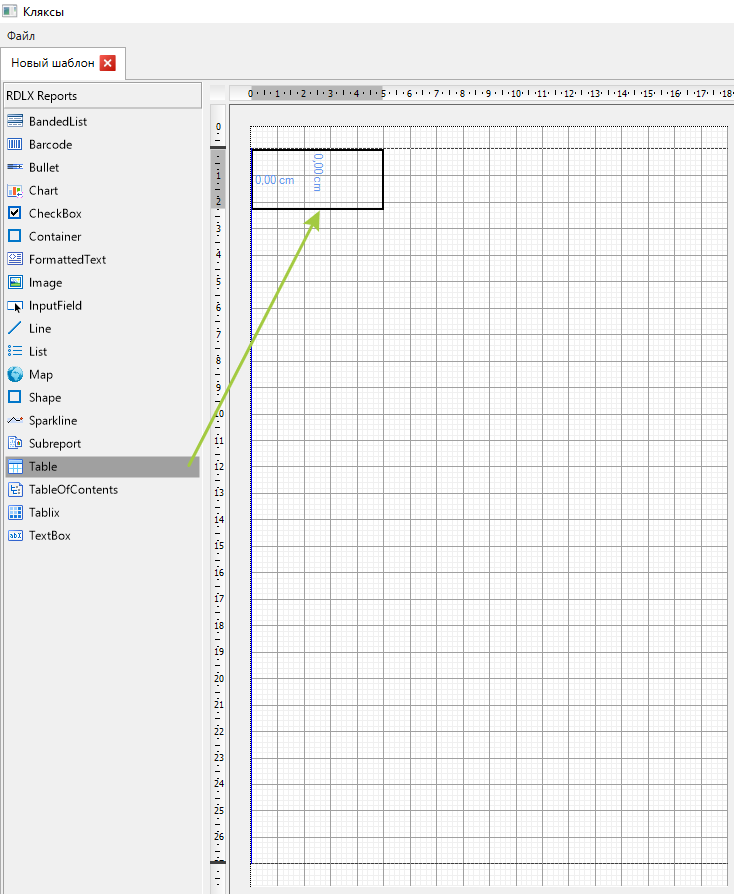Click the CheckBox toolbox item icon
734x894 pixels.
click(x=15, y=213)
